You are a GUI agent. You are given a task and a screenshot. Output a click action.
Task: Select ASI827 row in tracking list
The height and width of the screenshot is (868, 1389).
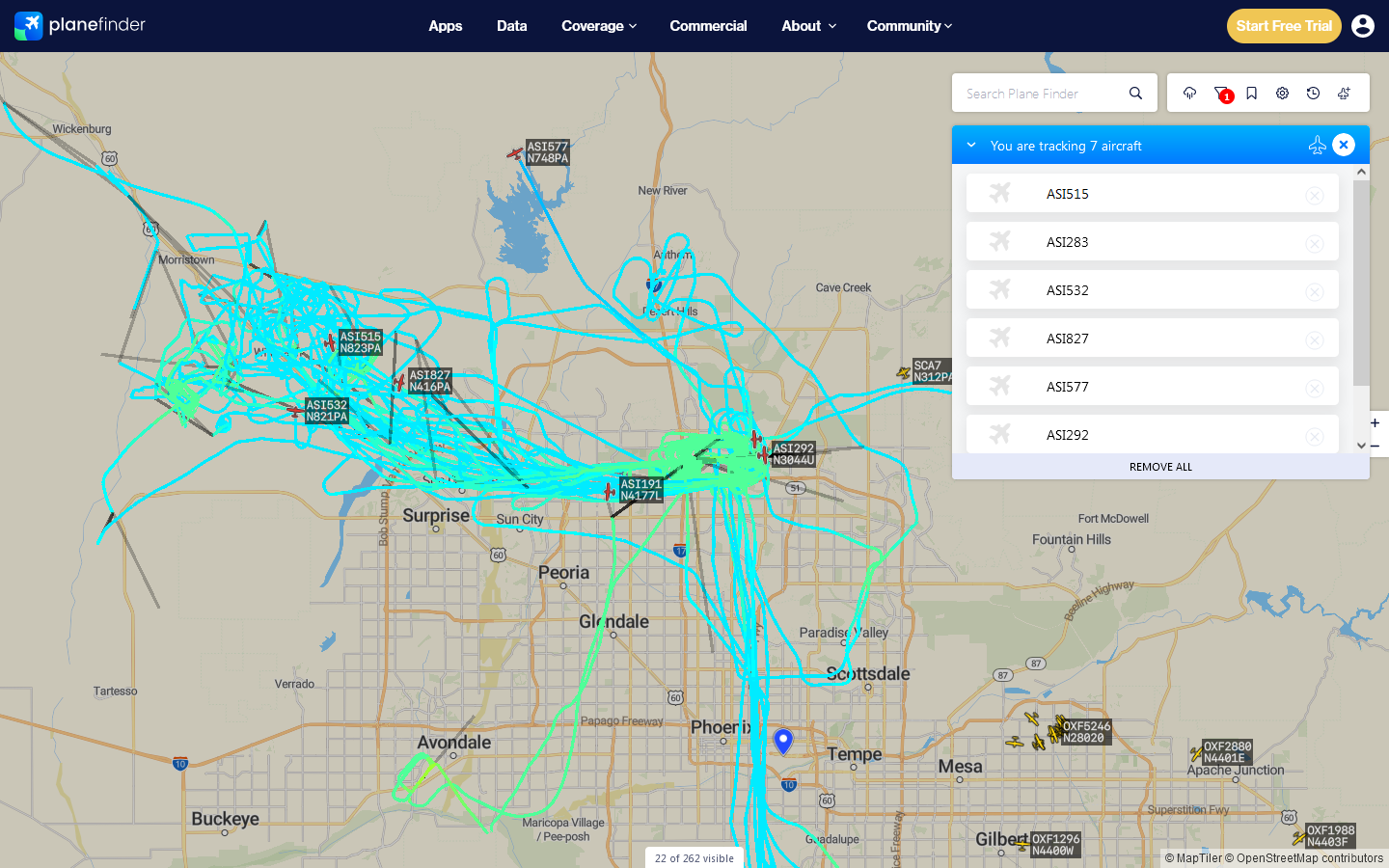(x=1153, y=338)
